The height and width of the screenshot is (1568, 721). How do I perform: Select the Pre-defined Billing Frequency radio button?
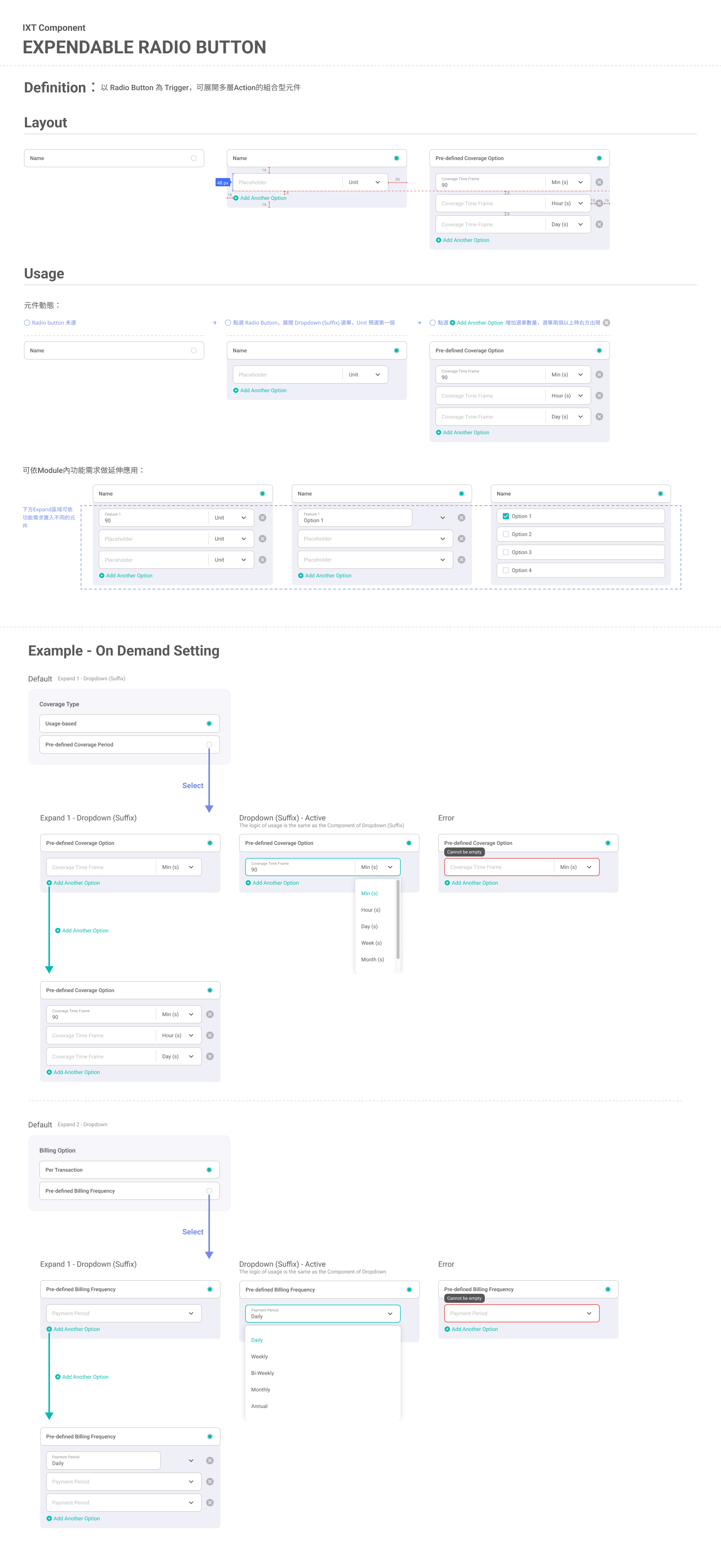209,1190
